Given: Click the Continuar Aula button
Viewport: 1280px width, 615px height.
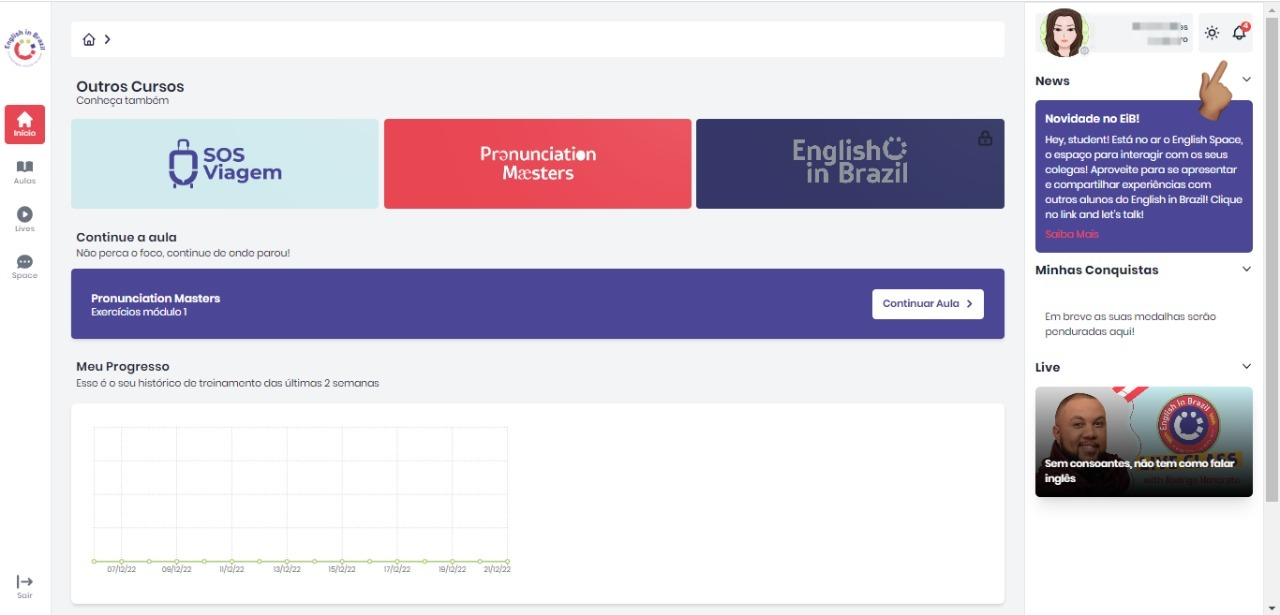Looking at the screenshot, I should pos(928,304).
